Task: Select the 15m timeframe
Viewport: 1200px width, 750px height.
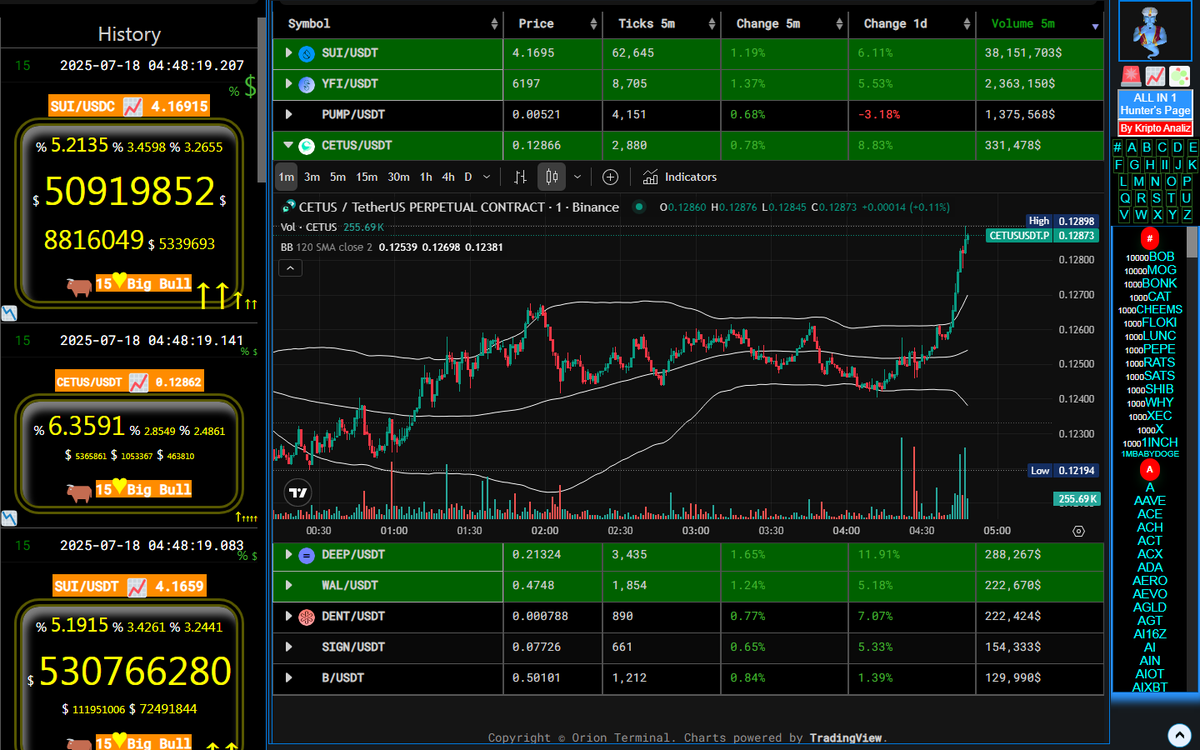Action: click(x=367, y=177)
